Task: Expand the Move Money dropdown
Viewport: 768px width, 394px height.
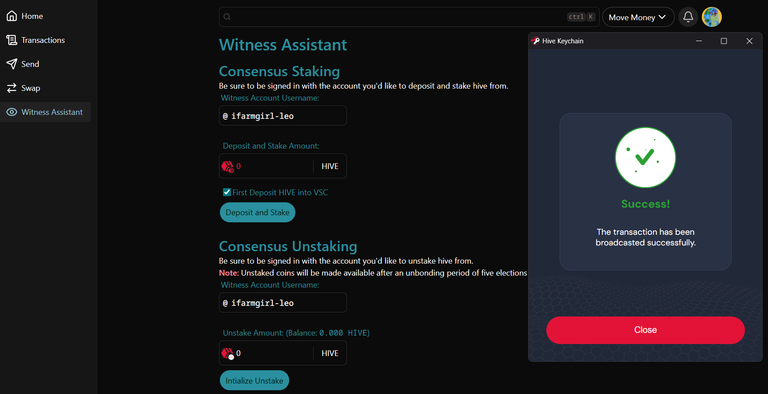Action: 638,17
